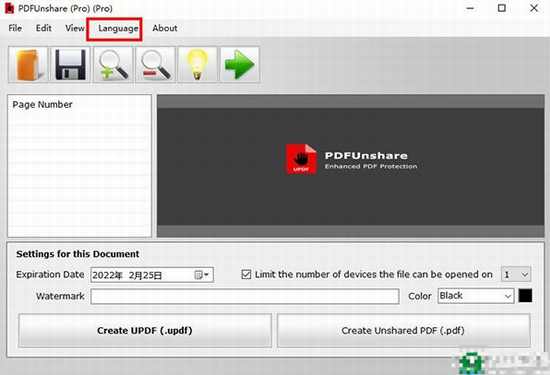The height and width of the screenshot is (375, 550).
Task: Click the Page Number column header
Action: click(42, 105)
